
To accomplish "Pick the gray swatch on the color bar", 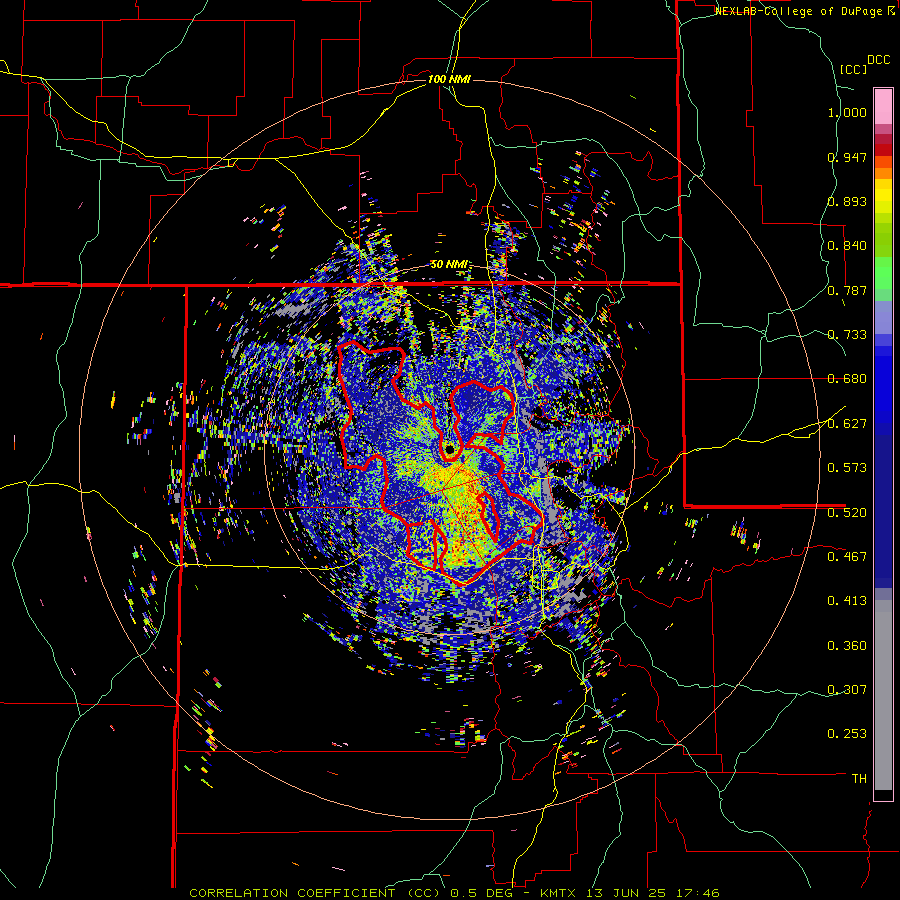I will coord(883,695).
